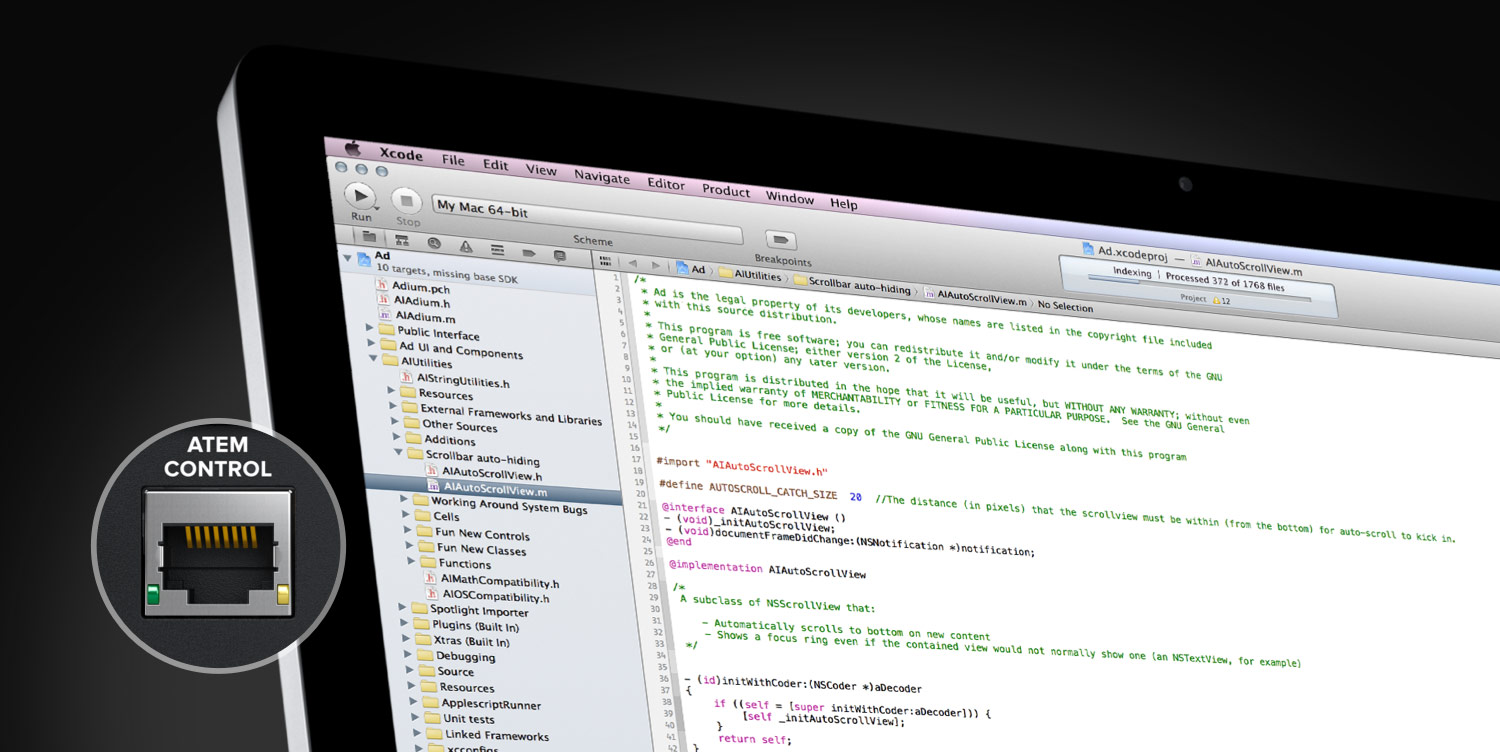Open the Issue navigator warning icon

tap(466, 246)
